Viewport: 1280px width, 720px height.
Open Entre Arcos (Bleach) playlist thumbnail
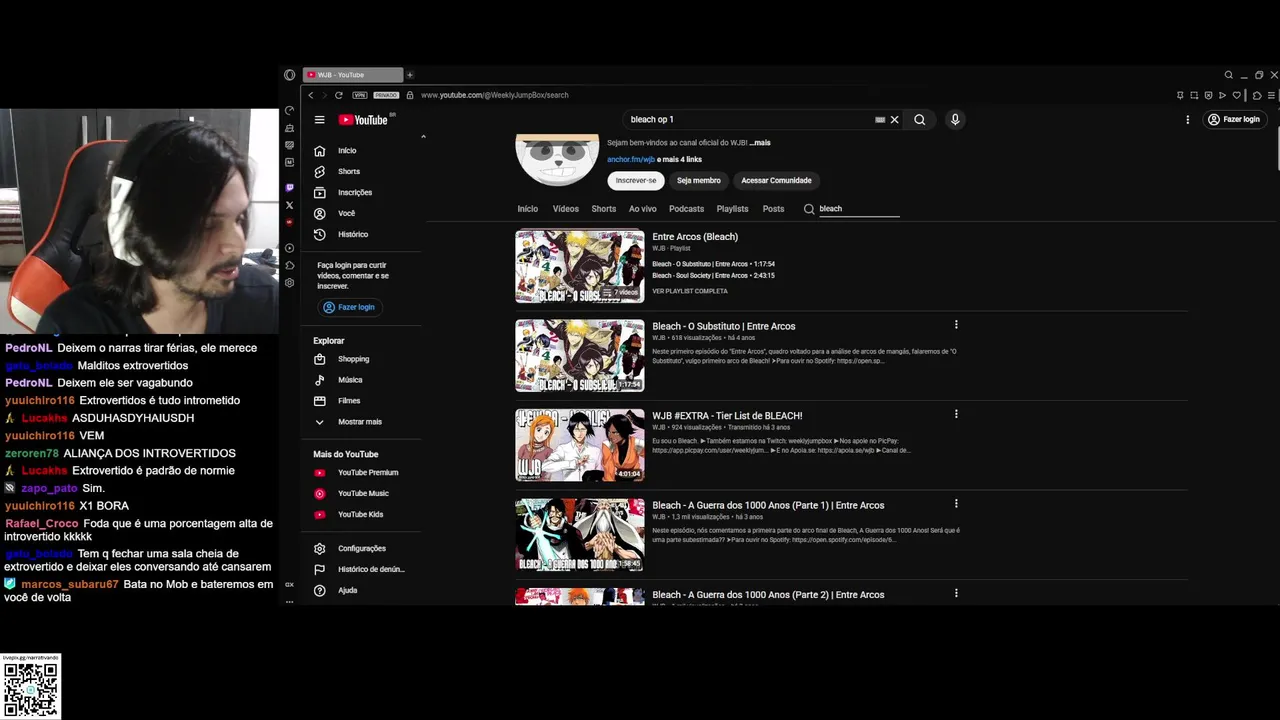tap(580, 267)
